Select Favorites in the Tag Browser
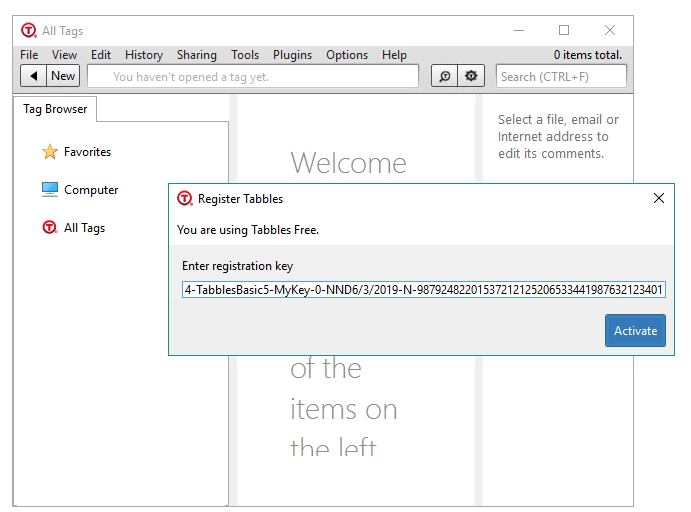Viewport: 691px width, 512px height. tap(87, 152)
